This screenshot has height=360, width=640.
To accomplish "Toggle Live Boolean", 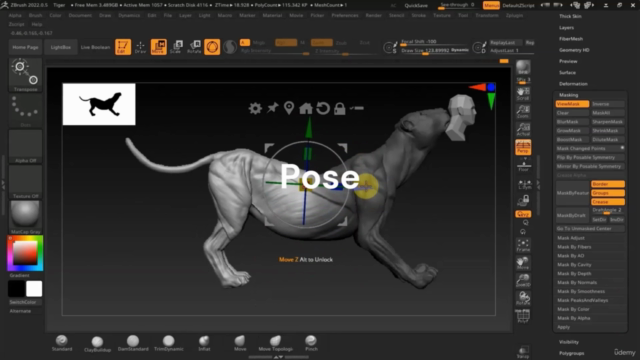I will (x=95, y=47).
